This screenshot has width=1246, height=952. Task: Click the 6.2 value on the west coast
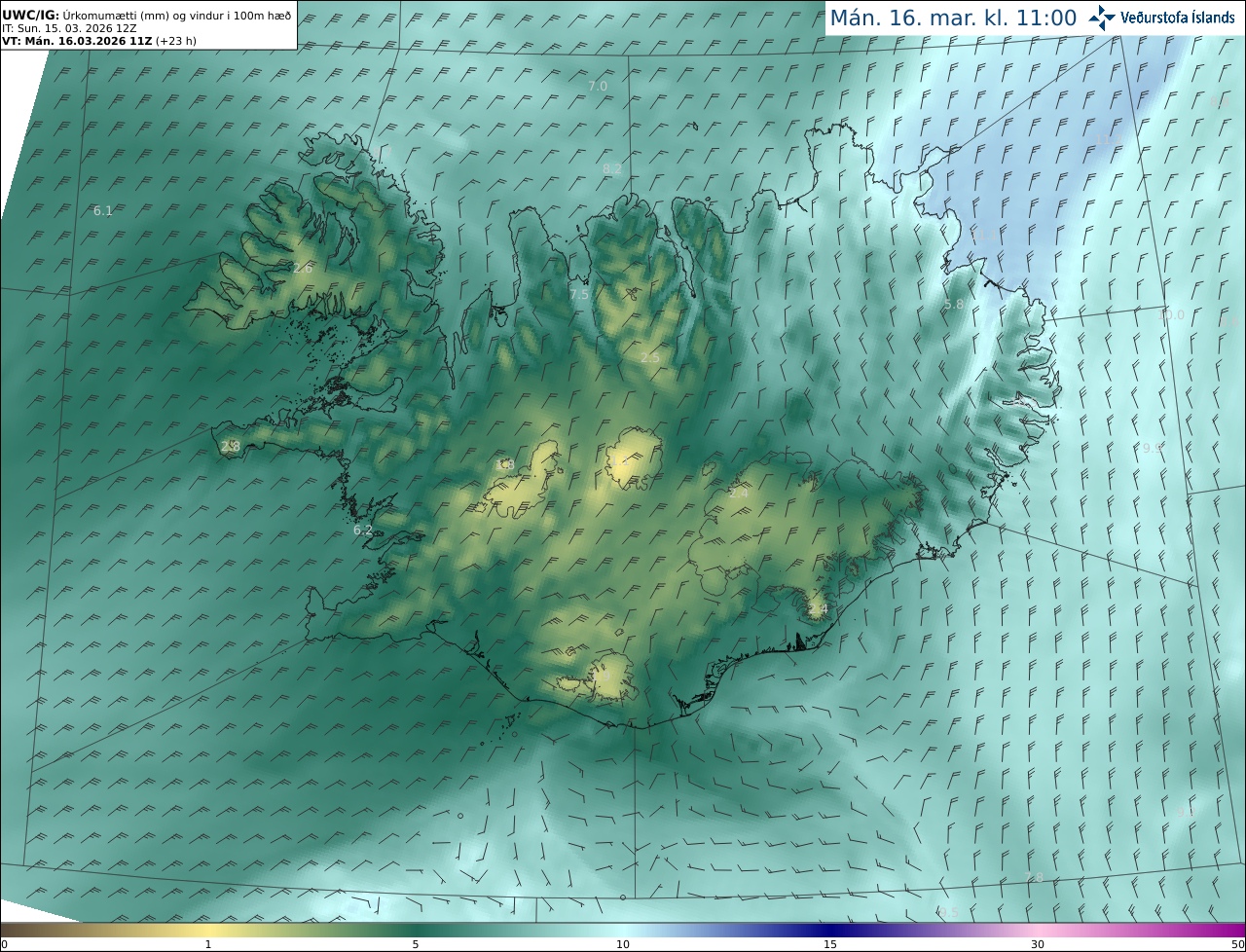[362, 530]
